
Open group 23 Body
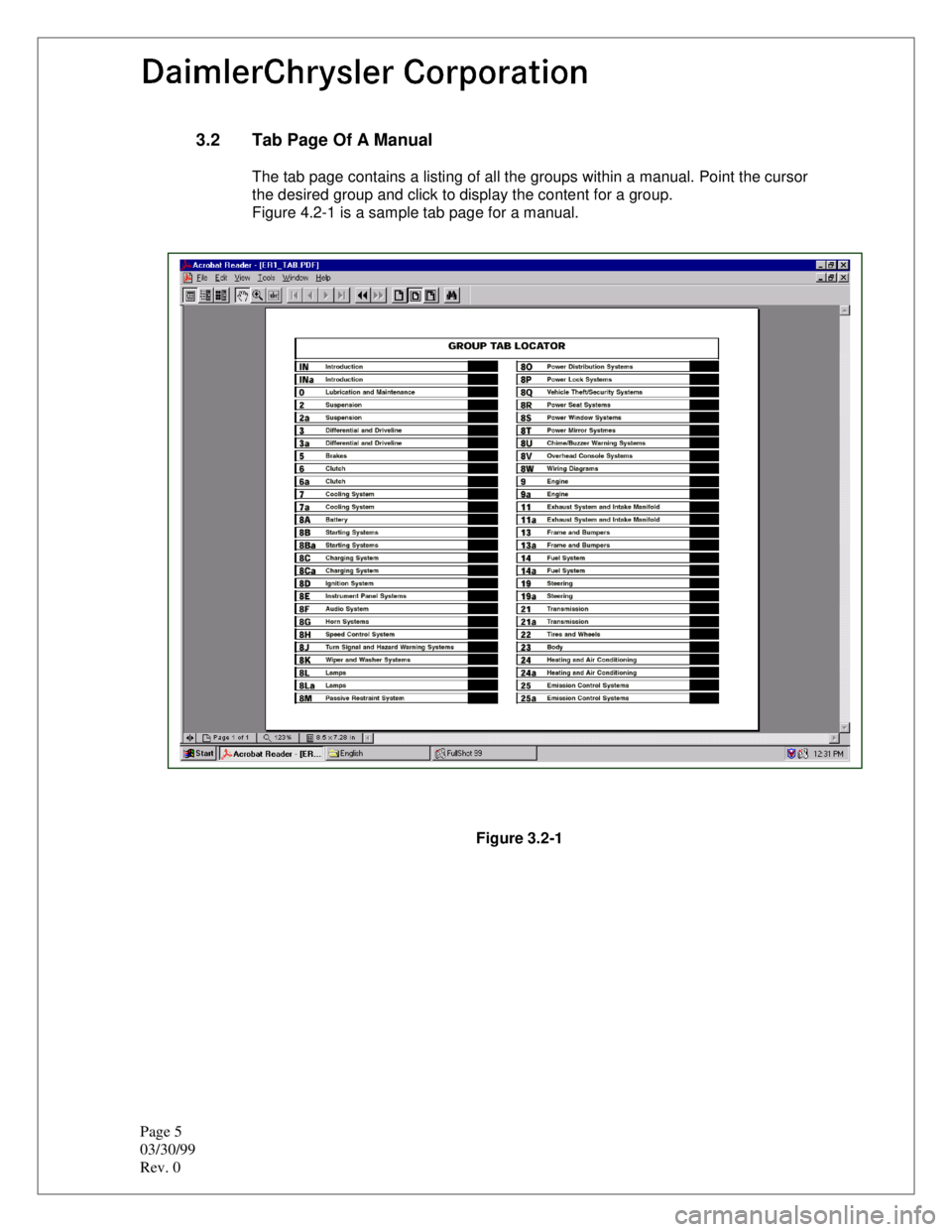[618, 647]
